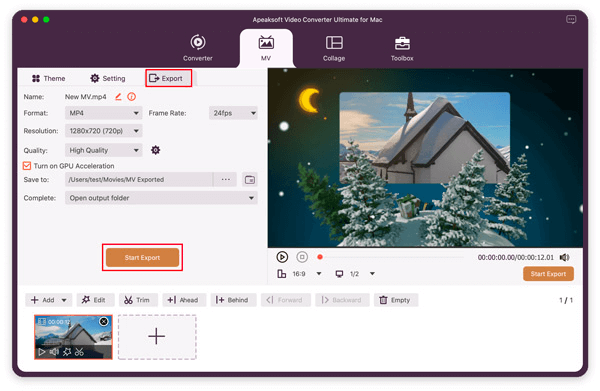600x391 pixels.
Task: Expand the Add dropdown arrow
Action: (x=64, y=300)
